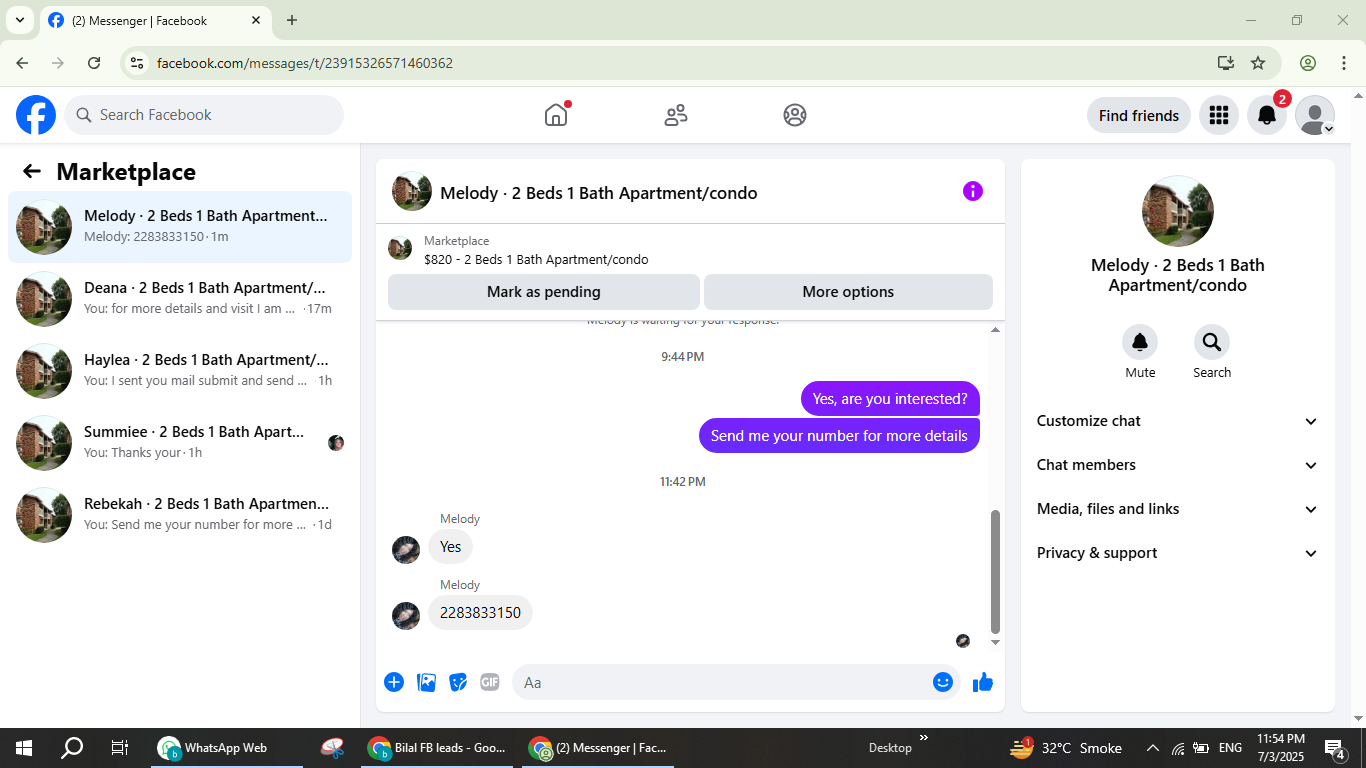Switch to Bilal FB leads taskbar window
Screen dimensions: 1366x768
tap(437, 748)
